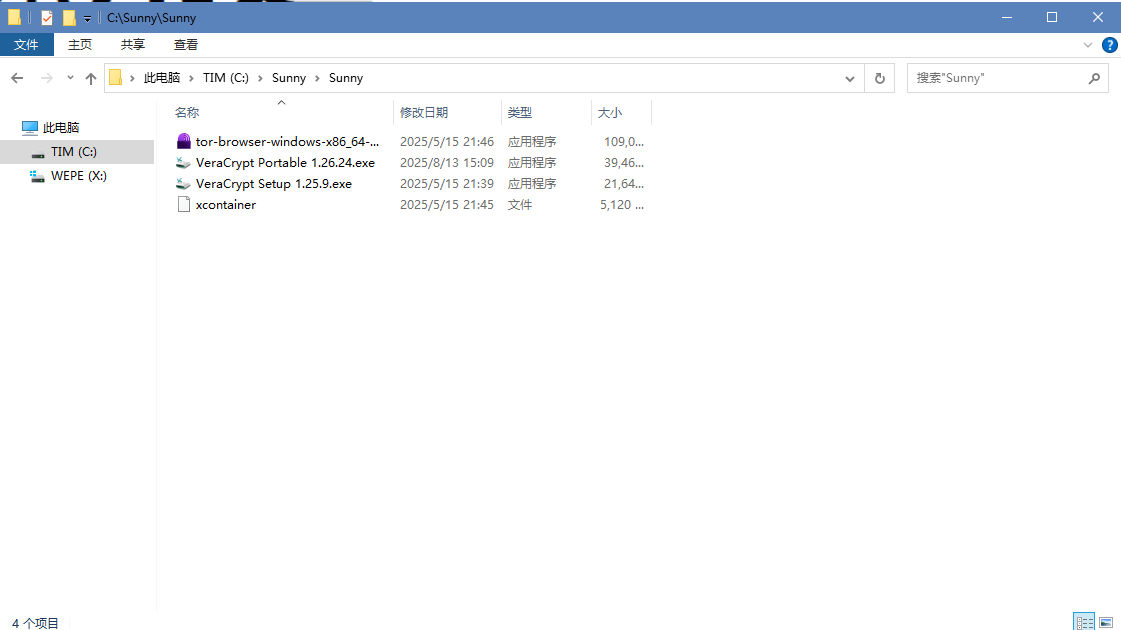Select TIM (C:) drive in navigation pane

(x=76, y=152)
